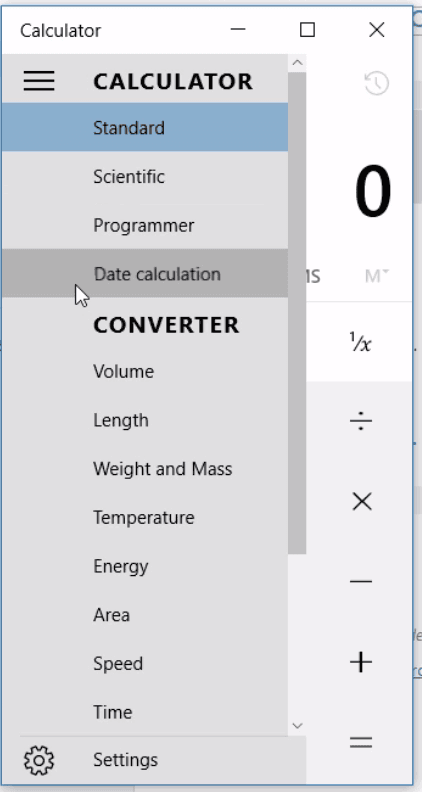Click the menu scrollbar down arrow
This screenshot has height=792, width=422.
[x=297, y=726]
